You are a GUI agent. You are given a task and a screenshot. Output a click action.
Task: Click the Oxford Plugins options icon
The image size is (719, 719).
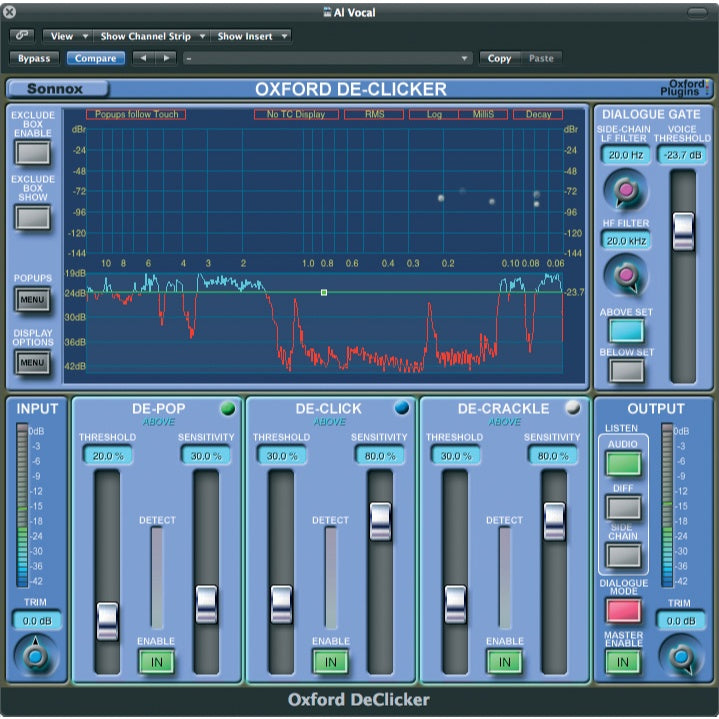(x=692, y=89)
